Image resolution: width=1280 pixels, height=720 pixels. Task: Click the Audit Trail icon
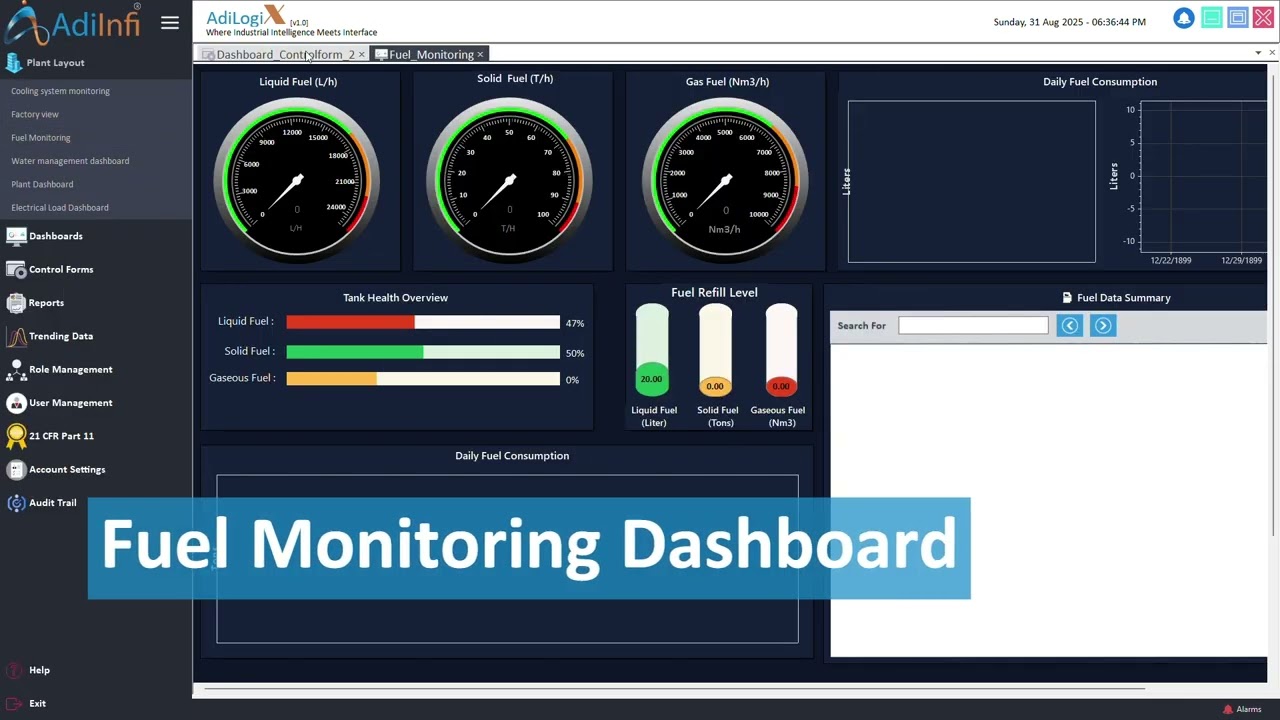point(16,503)
